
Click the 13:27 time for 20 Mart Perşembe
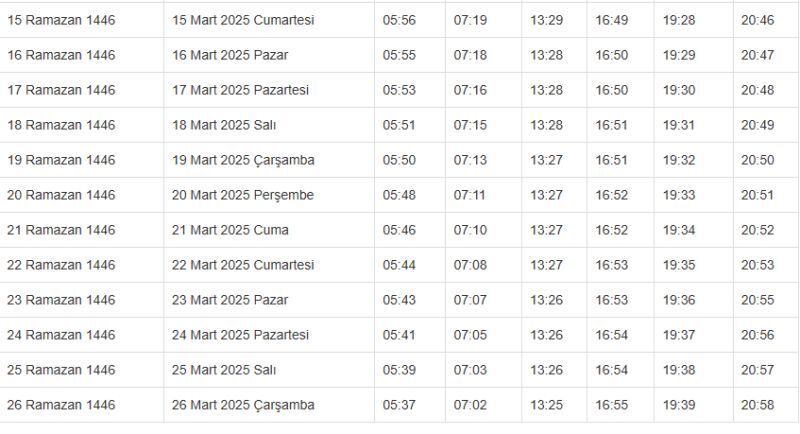[546, 195]
